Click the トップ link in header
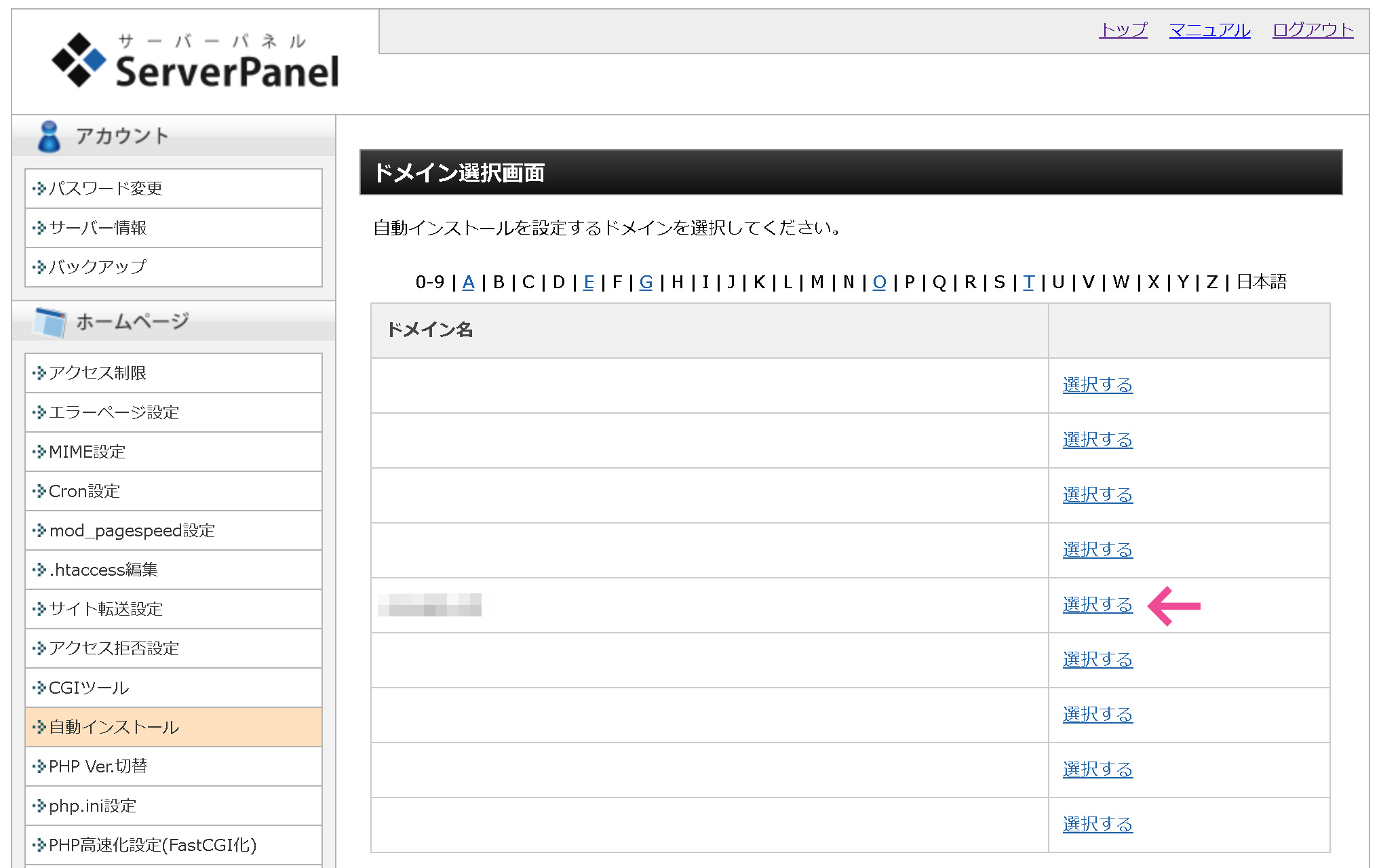Image resolution: width=1381 pixels, height=868 pixels. click(1123, 30)
